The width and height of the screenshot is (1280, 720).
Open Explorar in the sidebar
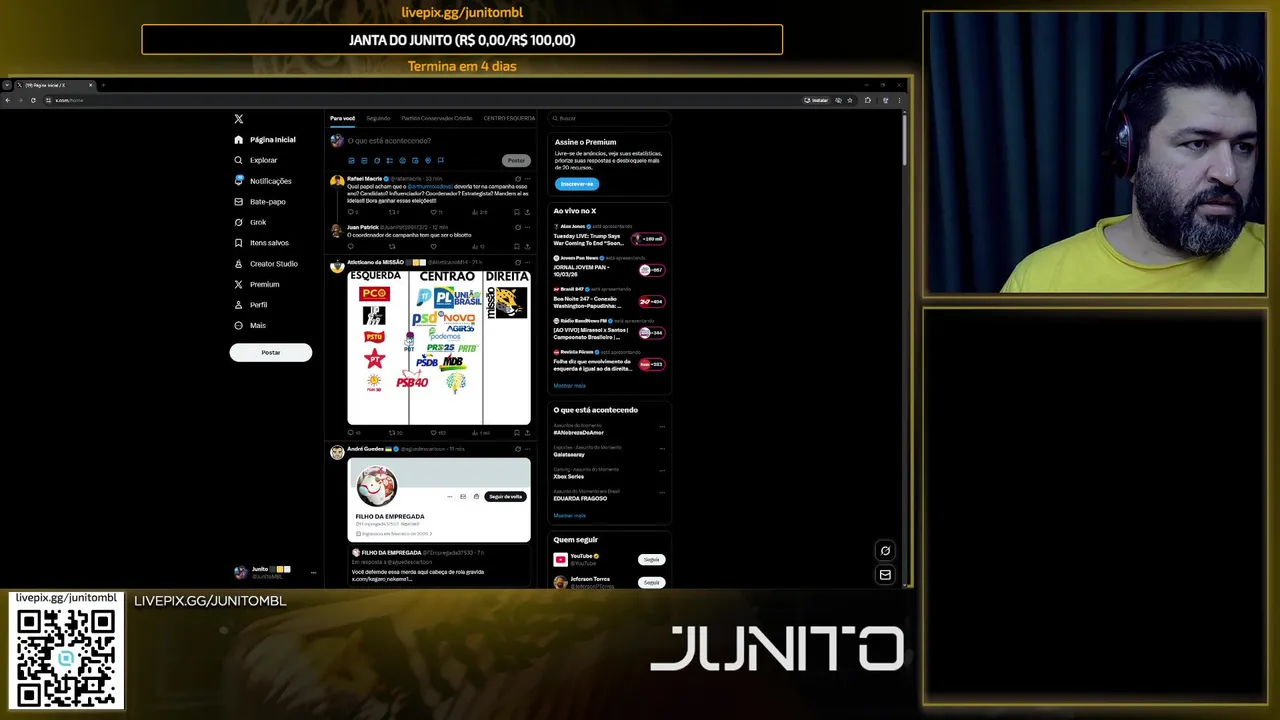[x=256, y=160]
